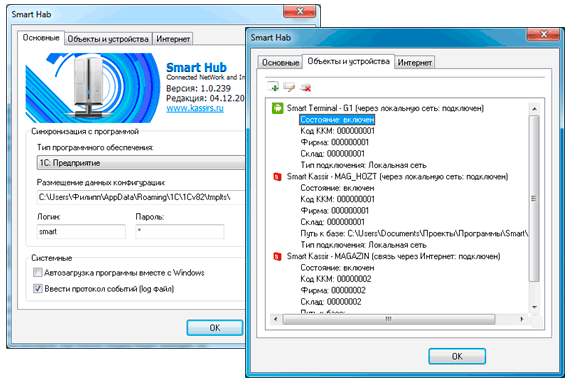Select highlighted Состояние: включен row under G1
Image resolution: width=570 pixels, height=383 pixels.
coord(337,120)
